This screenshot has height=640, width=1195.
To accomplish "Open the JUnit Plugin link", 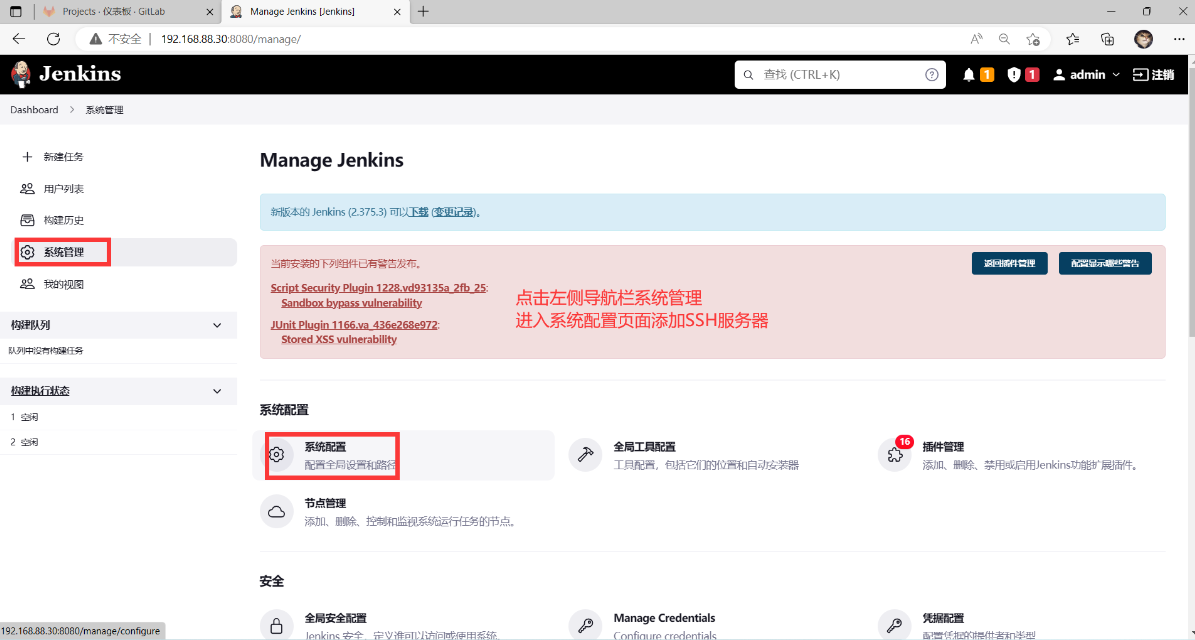I will (x=354, y=325).
